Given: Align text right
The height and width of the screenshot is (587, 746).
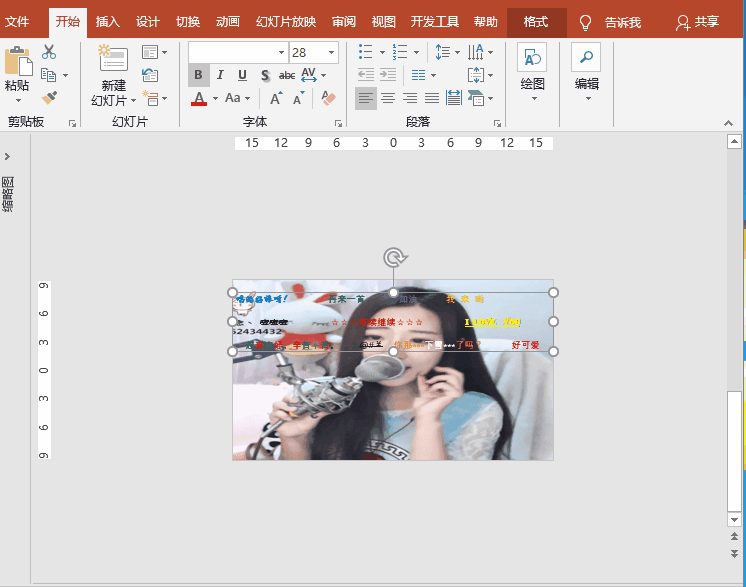Looking at the screenshot, I should (x=410, y=98).
